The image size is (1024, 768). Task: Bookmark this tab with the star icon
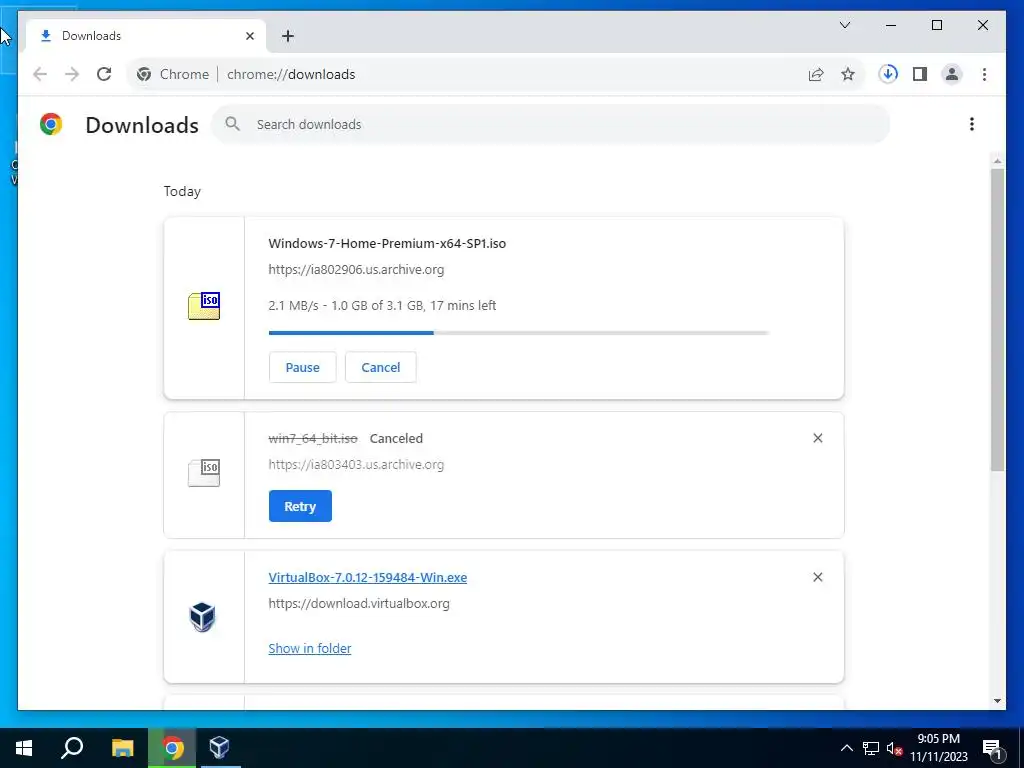pyautogui.click(x=848, y=74)
